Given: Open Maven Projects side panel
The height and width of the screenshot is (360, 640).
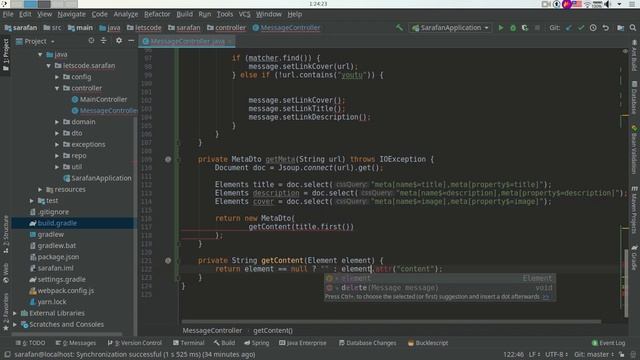Looking at the screenshot, I should [634, 210].
